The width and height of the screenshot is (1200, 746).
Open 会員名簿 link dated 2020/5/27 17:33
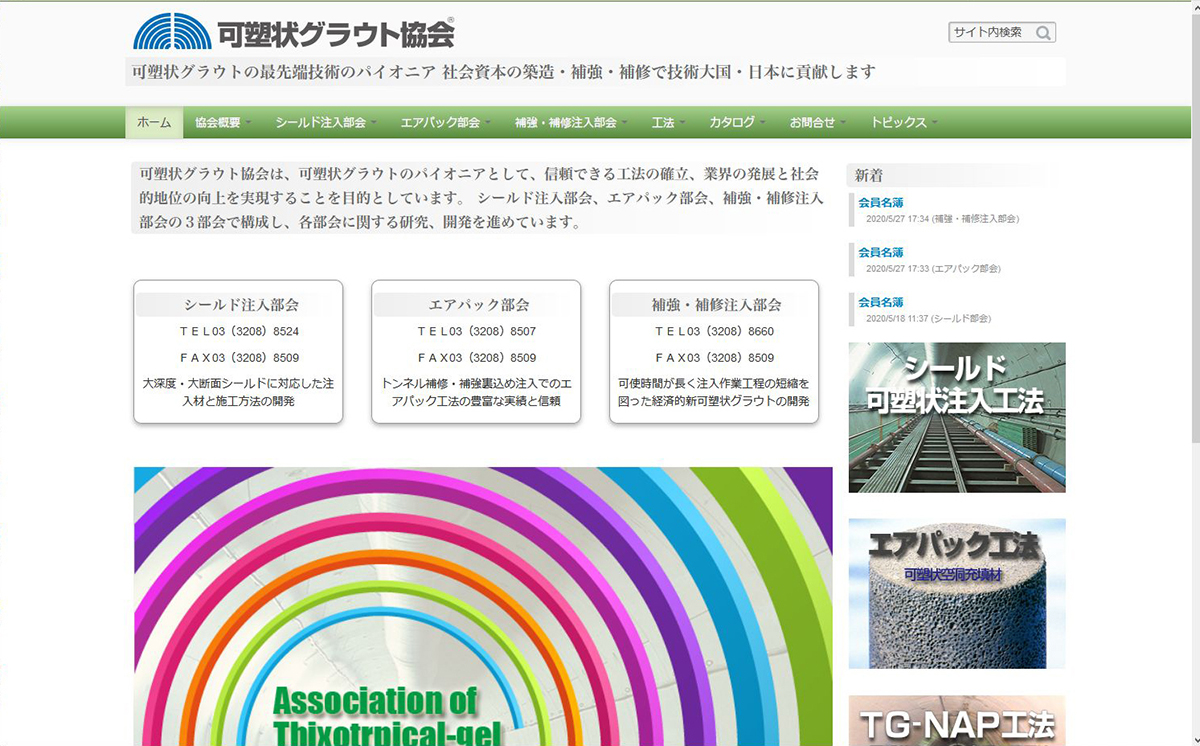(x=881, y=253)
